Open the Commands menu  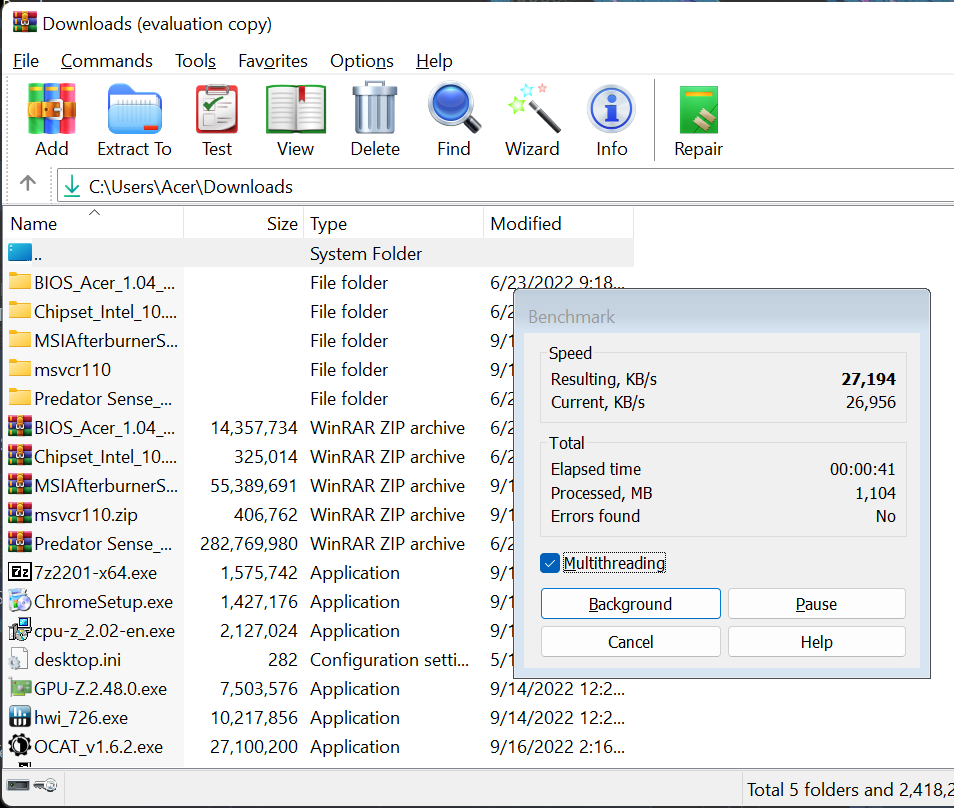pos(106,61)
